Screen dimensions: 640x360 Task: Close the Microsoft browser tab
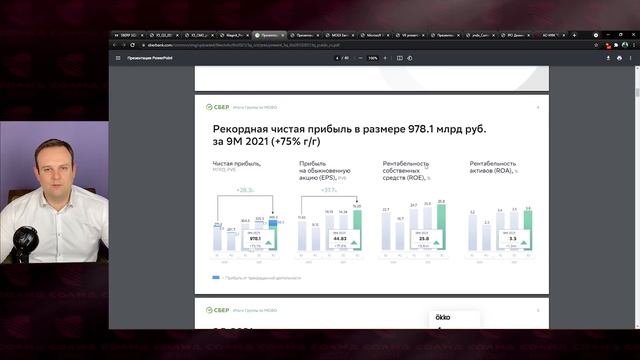pyautogui.click(x=388, y=35)
